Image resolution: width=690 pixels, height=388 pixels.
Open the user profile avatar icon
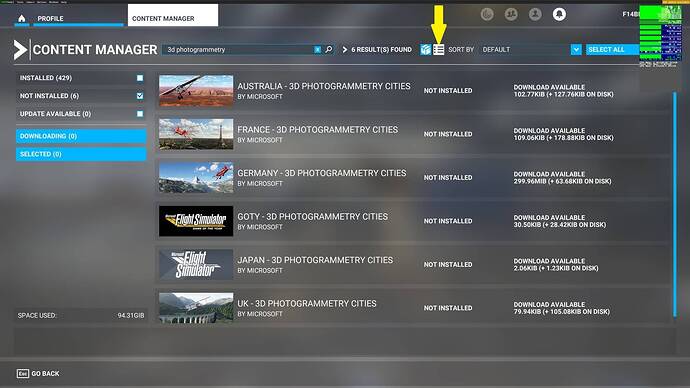pos(535,15)
